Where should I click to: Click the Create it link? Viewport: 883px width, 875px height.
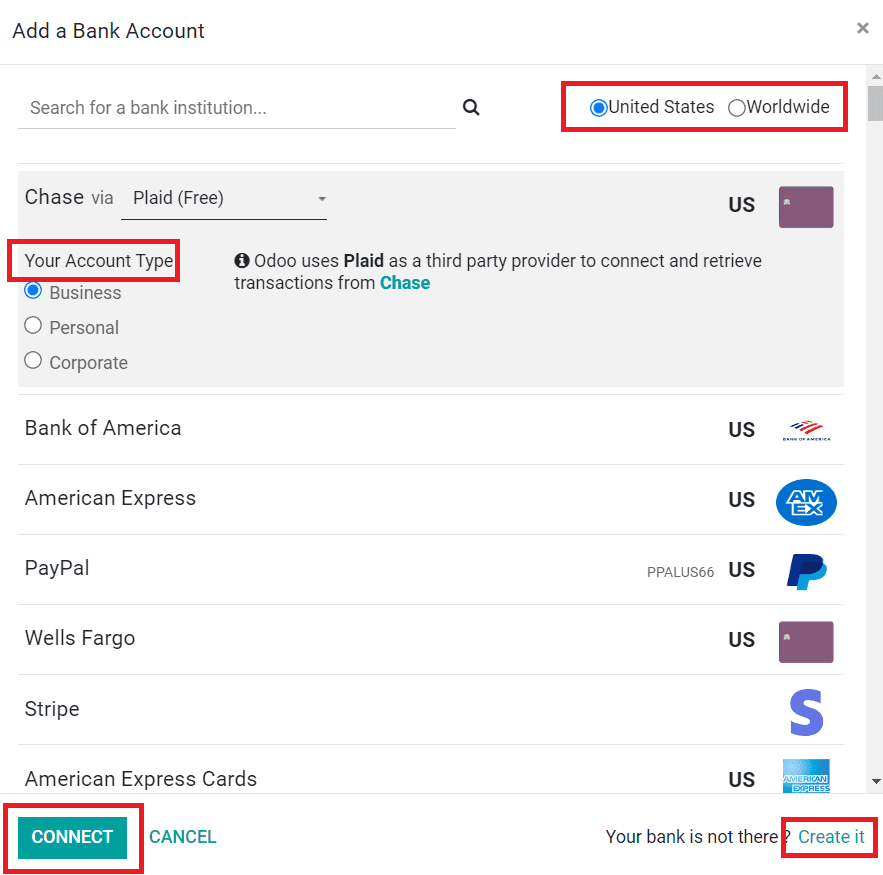831,837
